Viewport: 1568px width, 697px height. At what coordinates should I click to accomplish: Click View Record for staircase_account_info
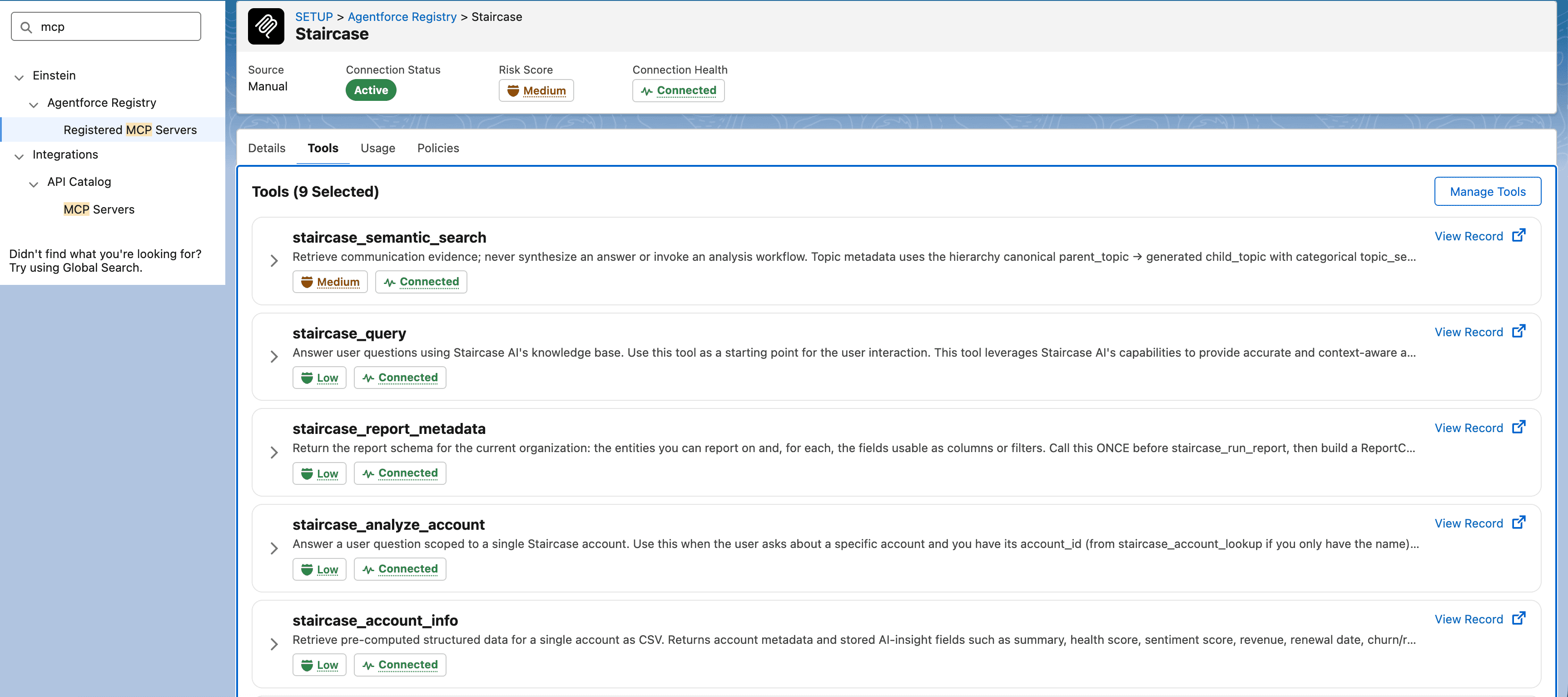click(1468, 619)
